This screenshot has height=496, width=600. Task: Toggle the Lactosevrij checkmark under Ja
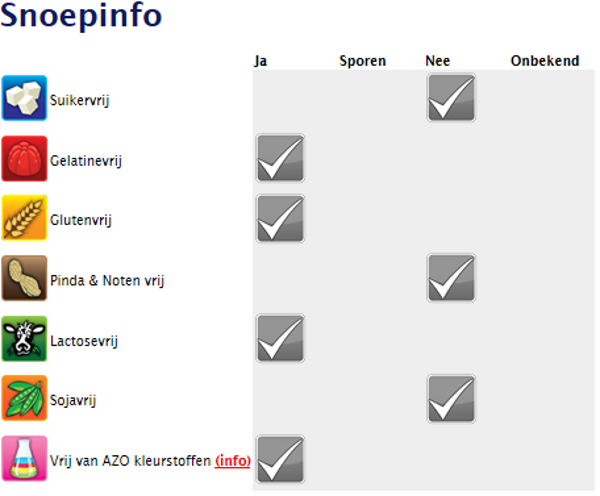tap(281, 340)
